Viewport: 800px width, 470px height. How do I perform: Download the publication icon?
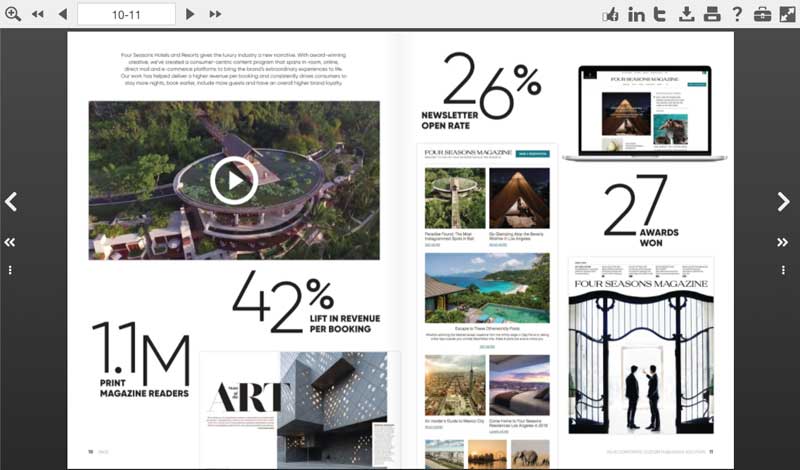point(687,14)
